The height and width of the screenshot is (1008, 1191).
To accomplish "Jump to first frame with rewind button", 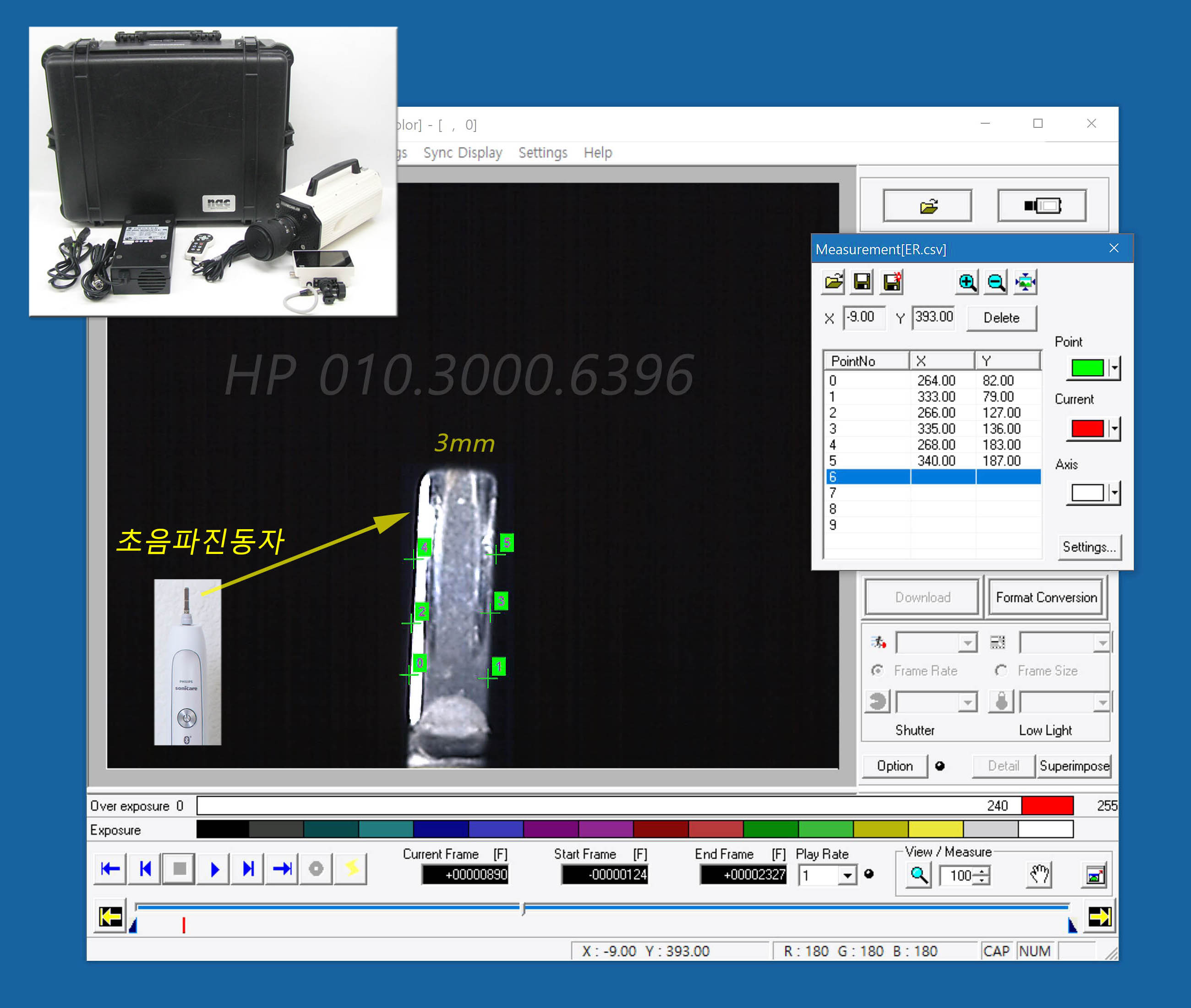I will click(x=110, y=869).
